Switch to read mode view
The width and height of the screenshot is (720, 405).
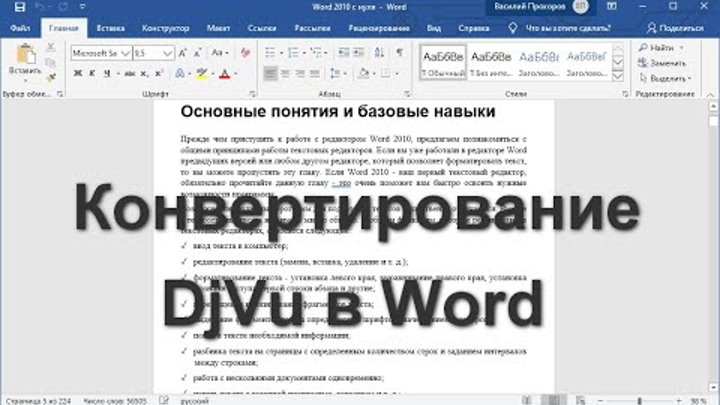click(x=526, y=400)
